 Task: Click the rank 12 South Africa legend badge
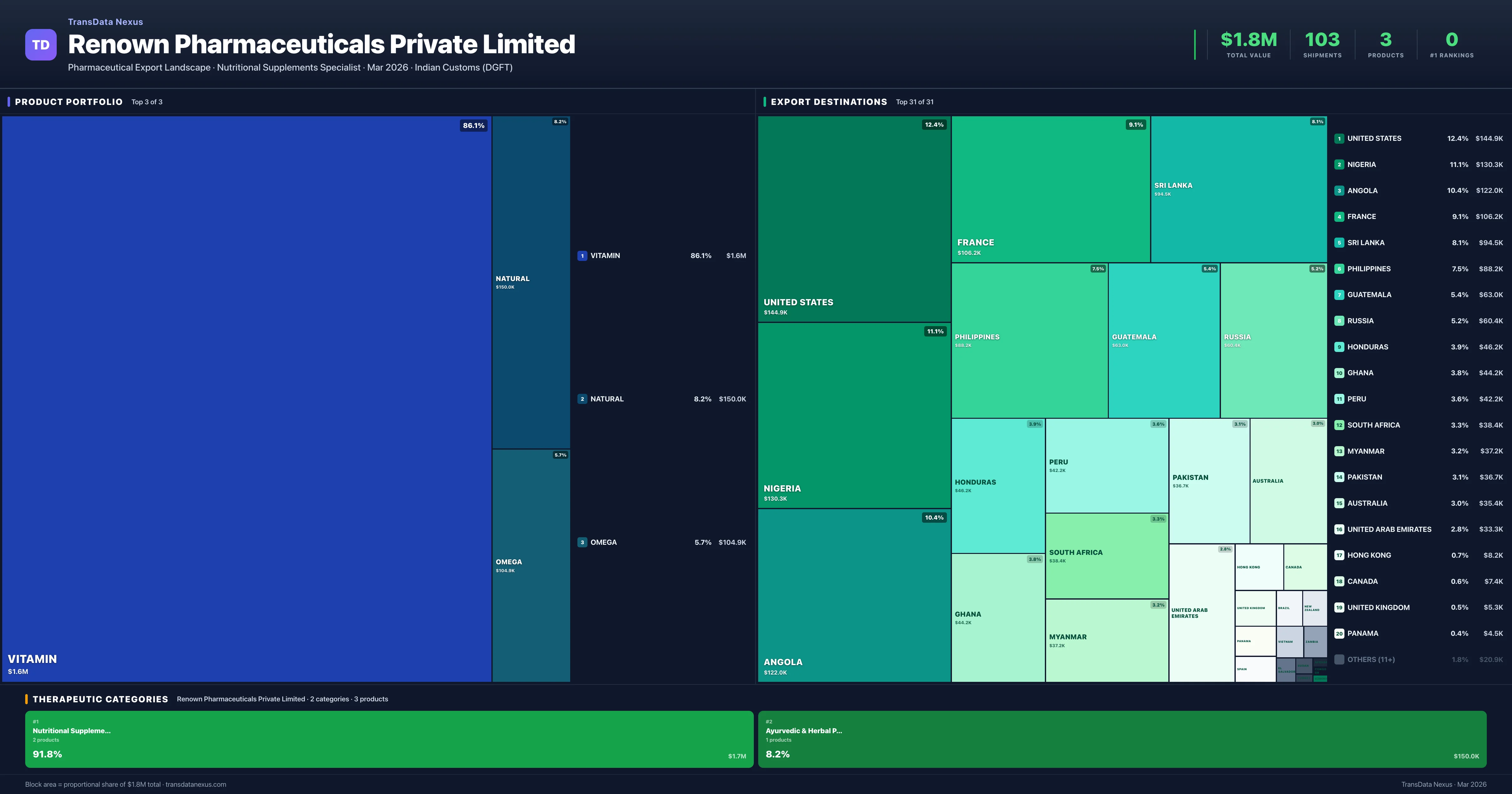click(1339, 425)
